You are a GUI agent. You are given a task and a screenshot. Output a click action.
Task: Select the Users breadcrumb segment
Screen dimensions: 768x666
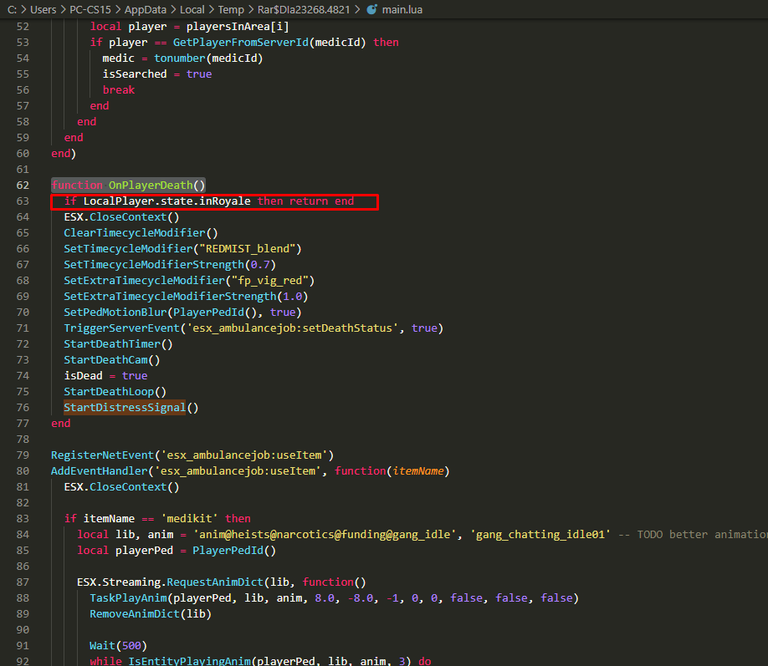(x=43, y=9)
